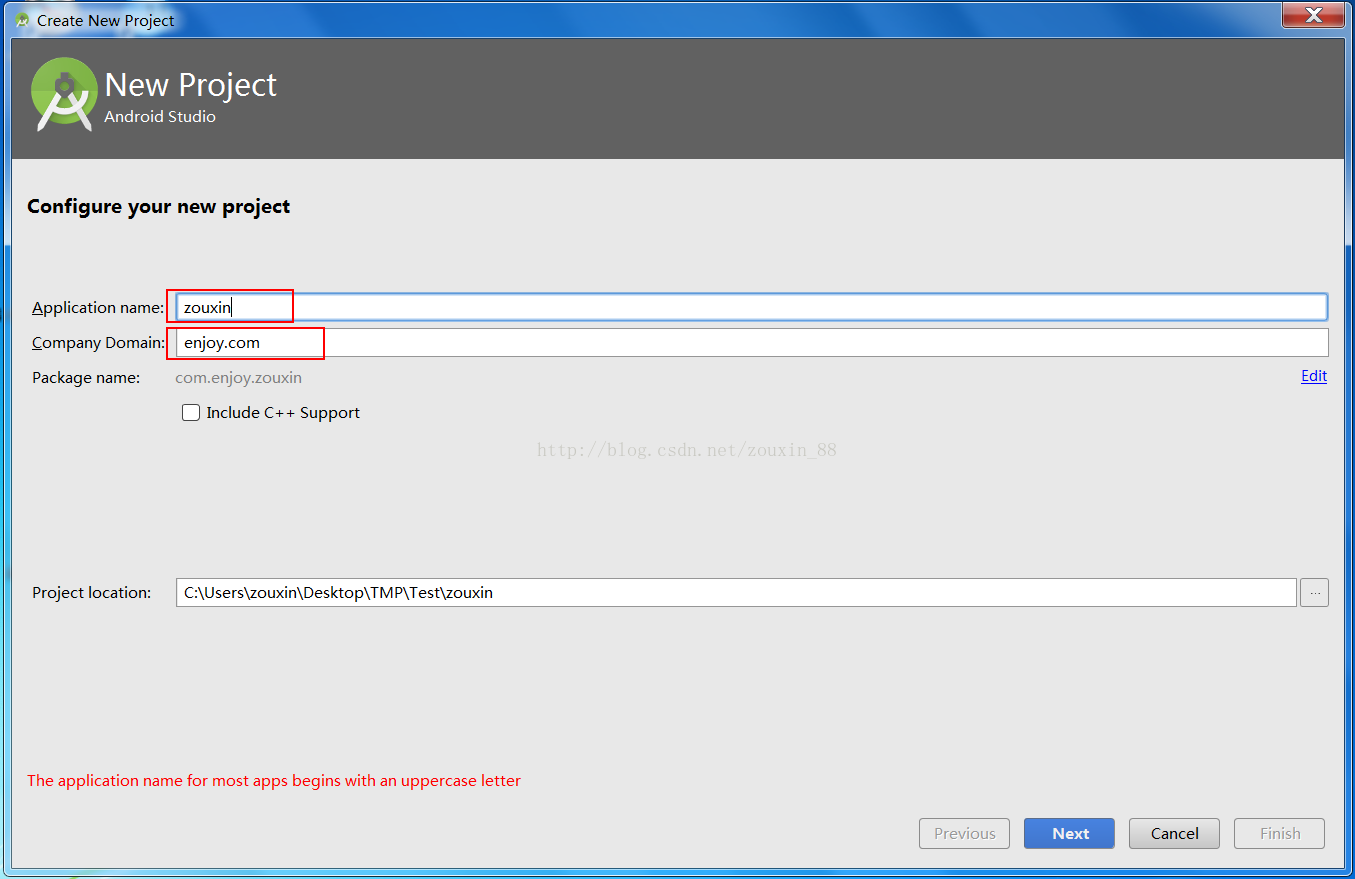Click the 'New Project' header title
This screenshot has width=1355, height=879.
click(190, 85)
